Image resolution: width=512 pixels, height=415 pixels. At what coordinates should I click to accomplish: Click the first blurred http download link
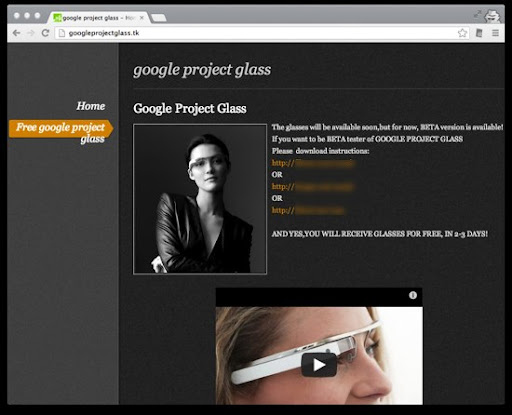pyautogui.click(x=312, y=163)
